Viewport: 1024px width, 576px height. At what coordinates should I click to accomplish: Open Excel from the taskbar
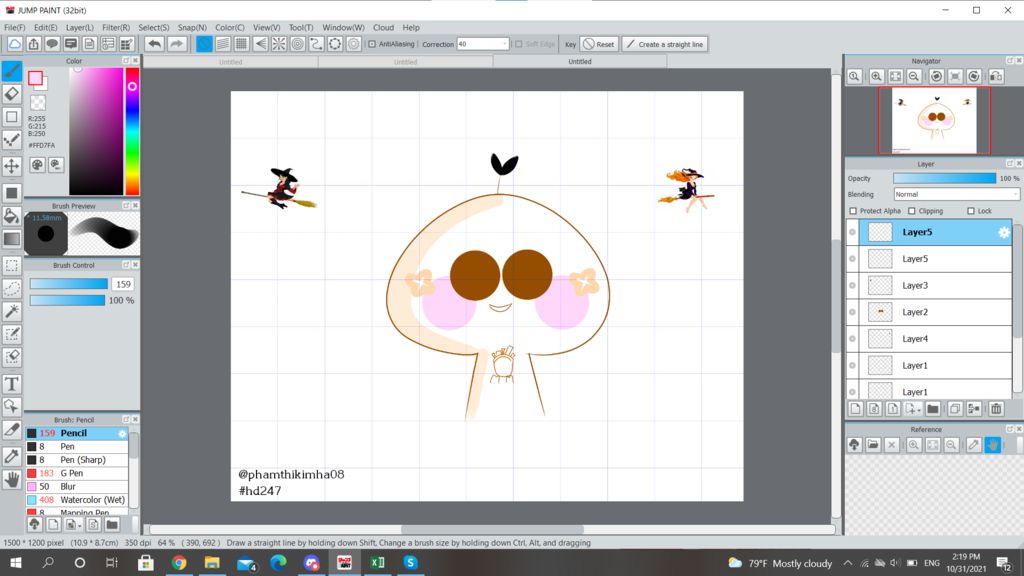(x=377, y=563)
